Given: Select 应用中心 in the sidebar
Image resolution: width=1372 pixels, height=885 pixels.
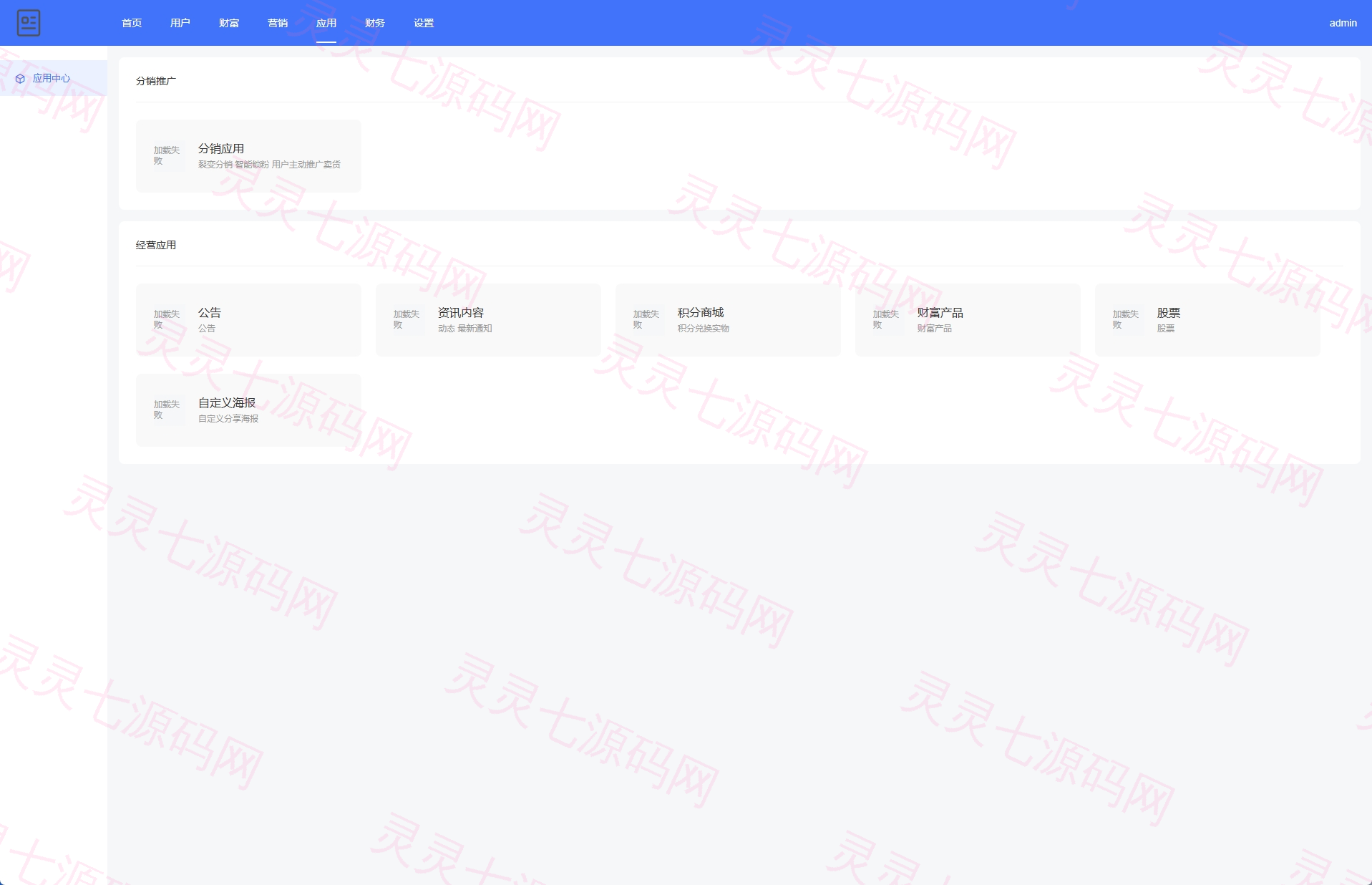Looking at the screenshot, I should click(x=54, y=78).
